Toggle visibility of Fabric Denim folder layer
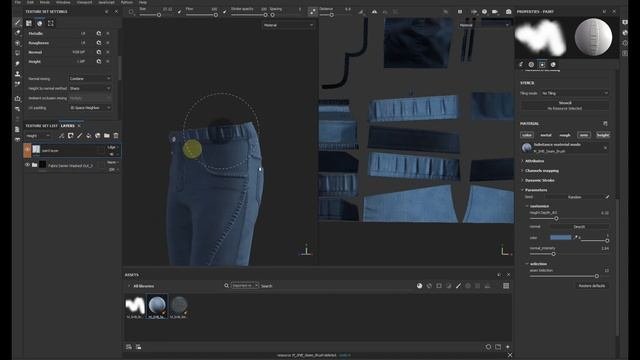Image resolution: width=640 pixels, height=360 pixels. [x=27, y=165]
